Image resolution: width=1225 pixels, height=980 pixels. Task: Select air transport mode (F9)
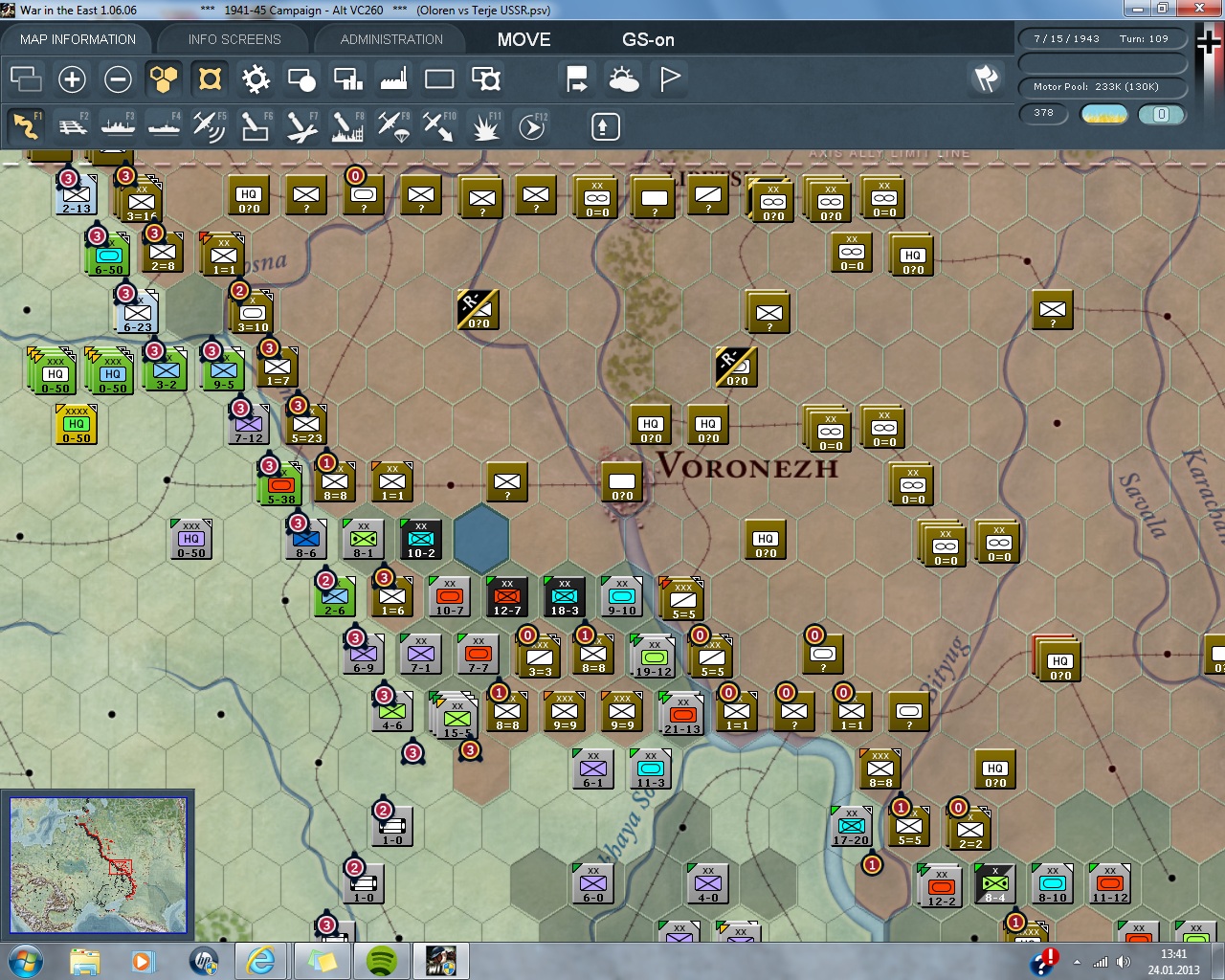click(x=393, y=126)
